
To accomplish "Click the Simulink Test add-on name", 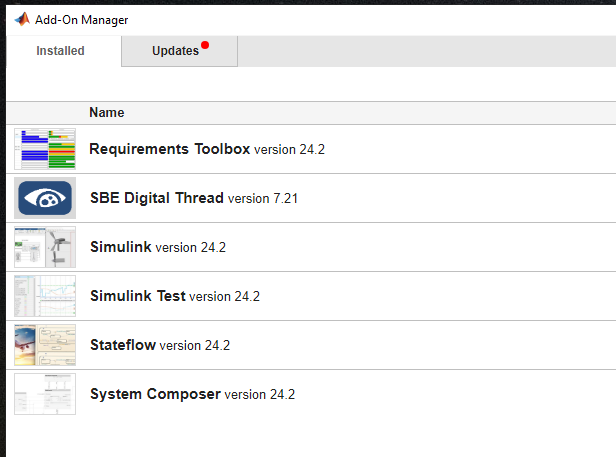I will [x=137, y=296].
